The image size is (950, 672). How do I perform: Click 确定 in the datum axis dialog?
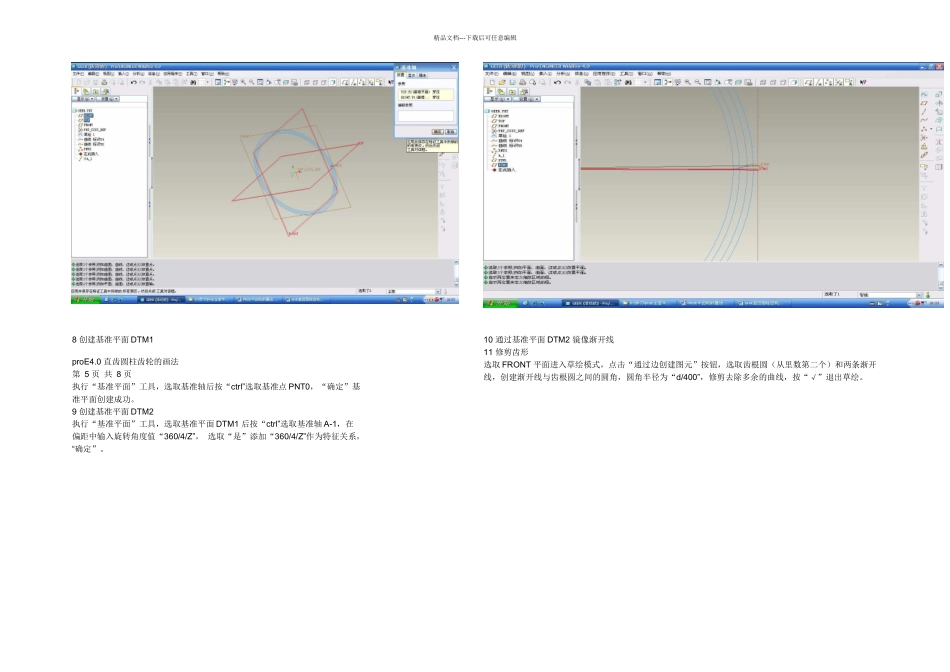pos(438,131)
